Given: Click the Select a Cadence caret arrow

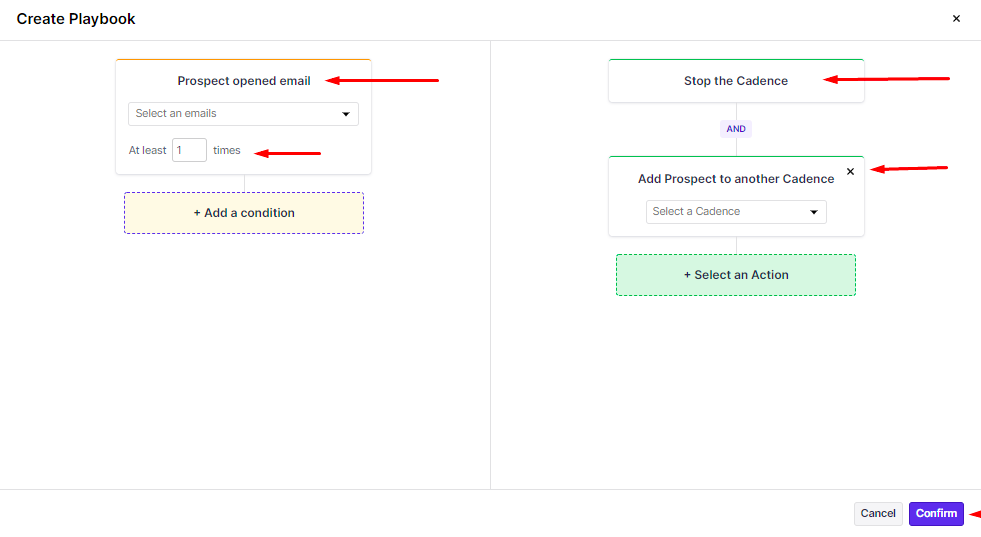Looking at the screenshot, I should pos(814,212).
